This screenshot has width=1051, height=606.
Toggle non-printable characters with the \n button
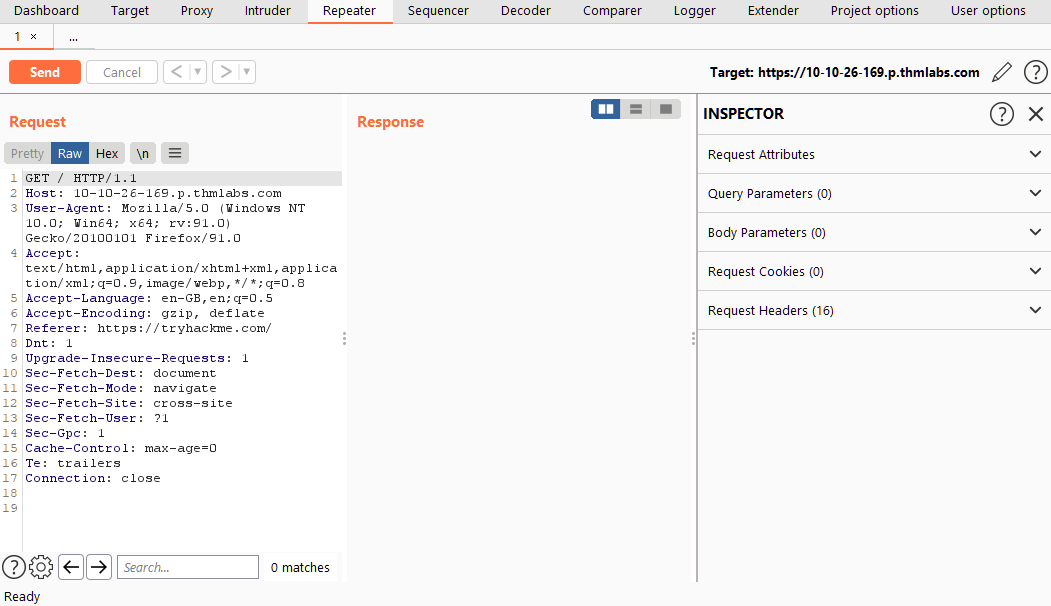142,153
